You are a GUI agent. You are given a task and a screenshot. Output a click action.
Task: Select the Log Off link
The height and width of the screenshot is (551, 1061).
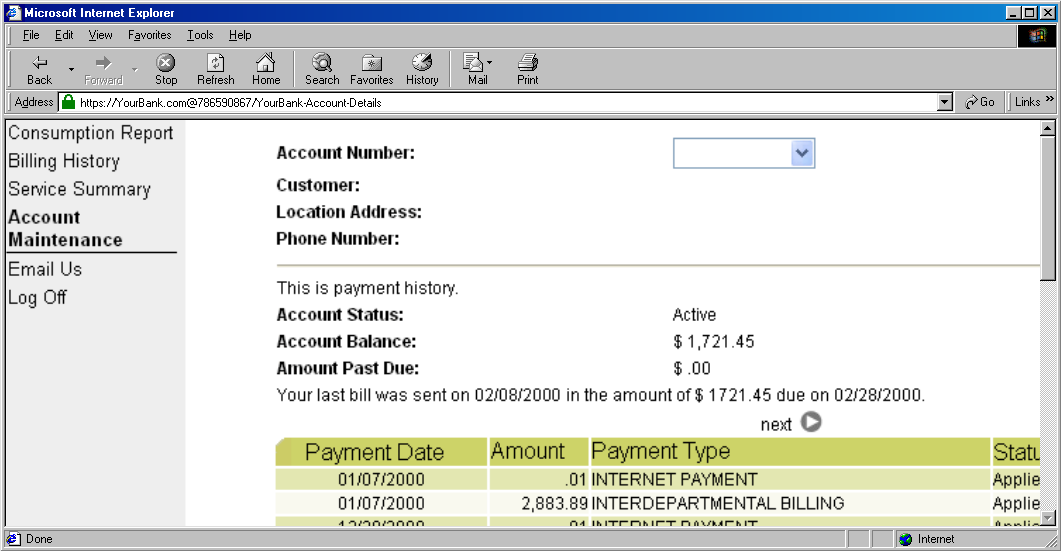click(x=38, y=297)
